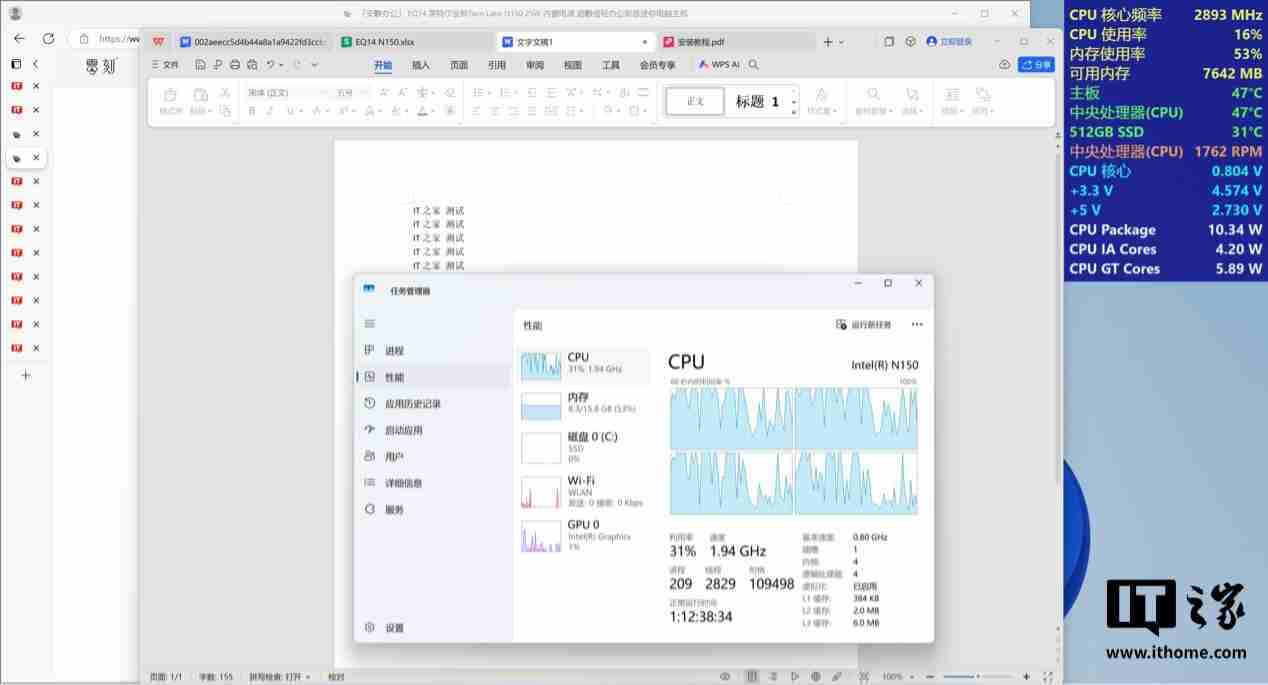The image size is (1268, 685).
Task: Toggle the page layout view button in the status bar
Action: tap(751, 677)
